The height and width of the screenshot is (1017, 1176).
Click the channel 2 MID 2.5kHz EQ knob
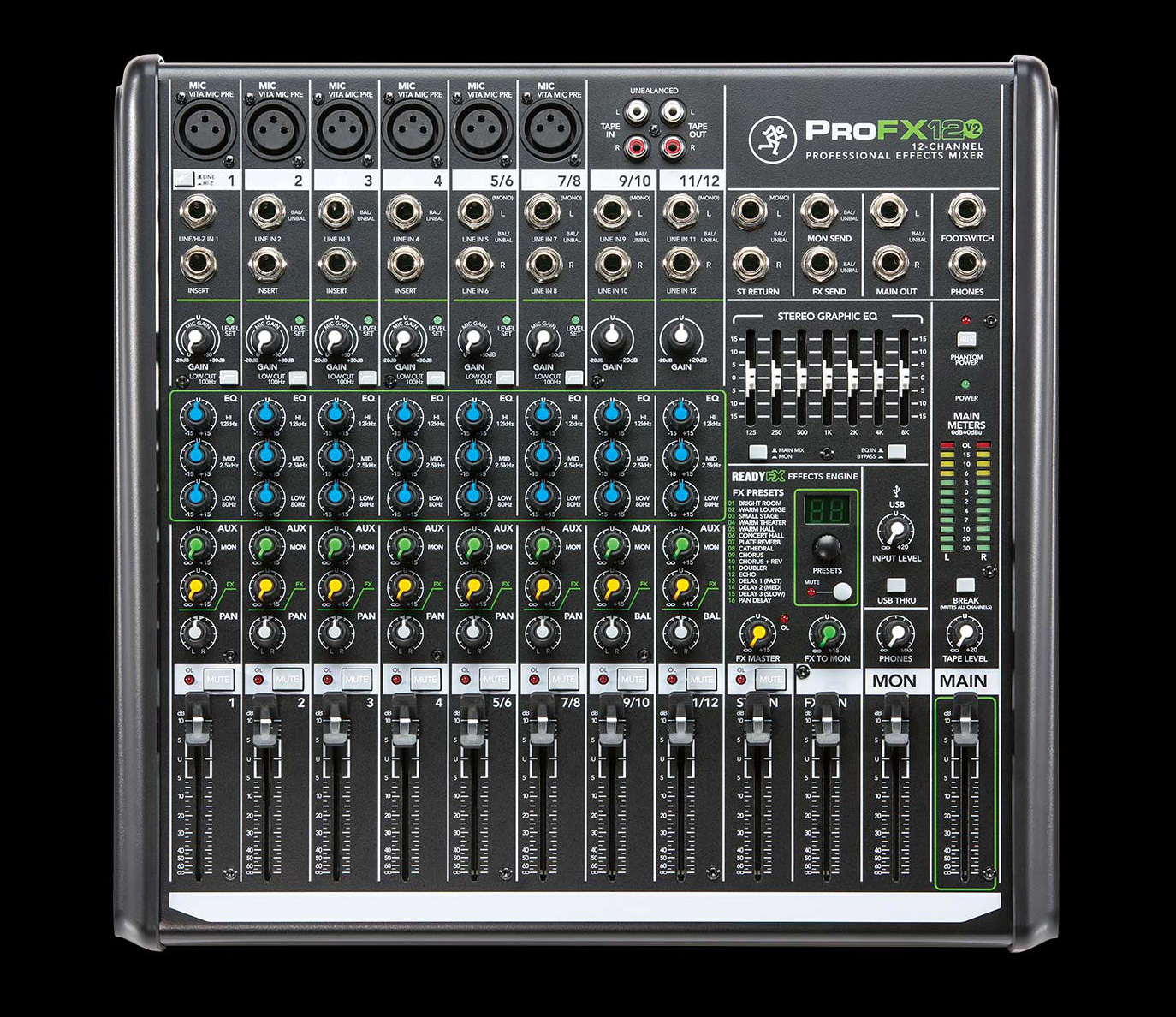[267, 455]
